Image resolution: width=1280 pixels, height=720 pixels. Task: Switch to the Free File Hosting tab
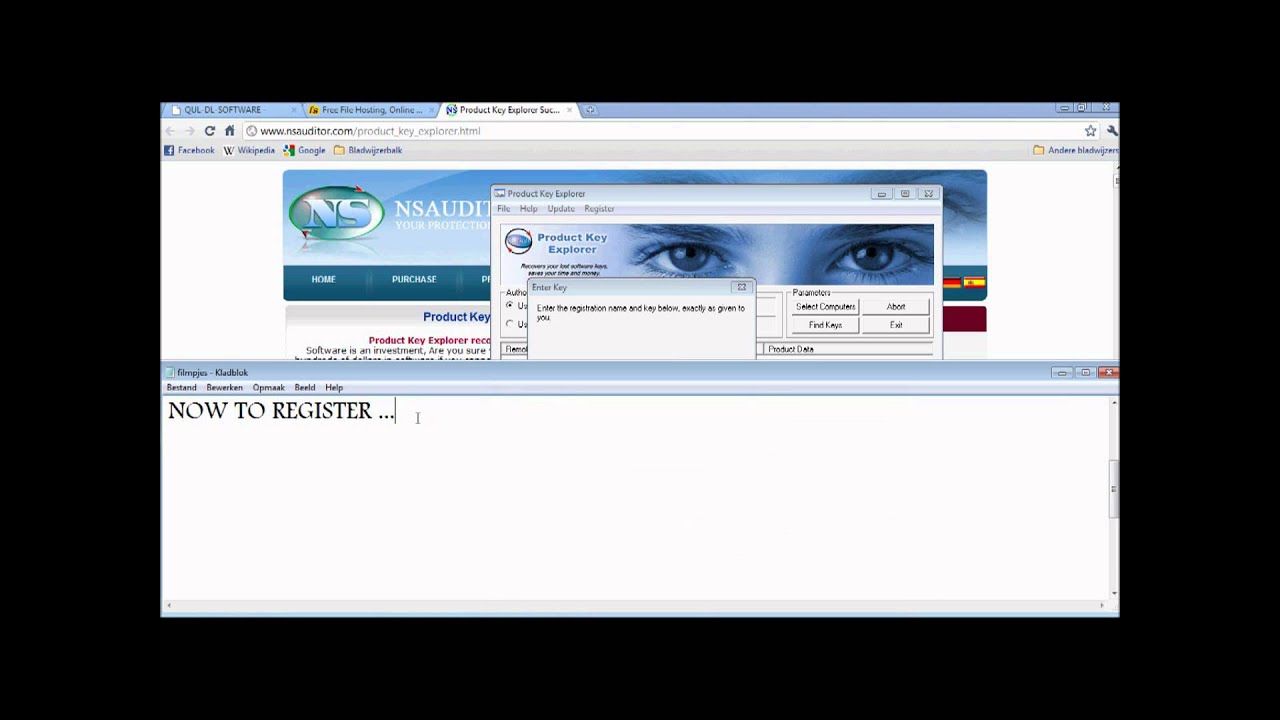(370, 110)
